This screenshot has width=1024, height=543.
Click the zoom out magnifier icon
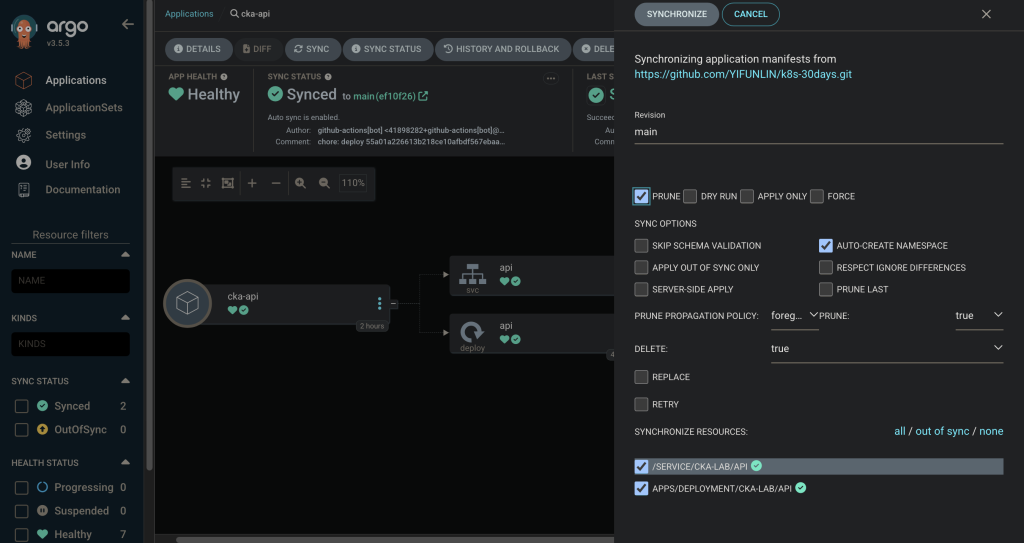pos(324,183)
